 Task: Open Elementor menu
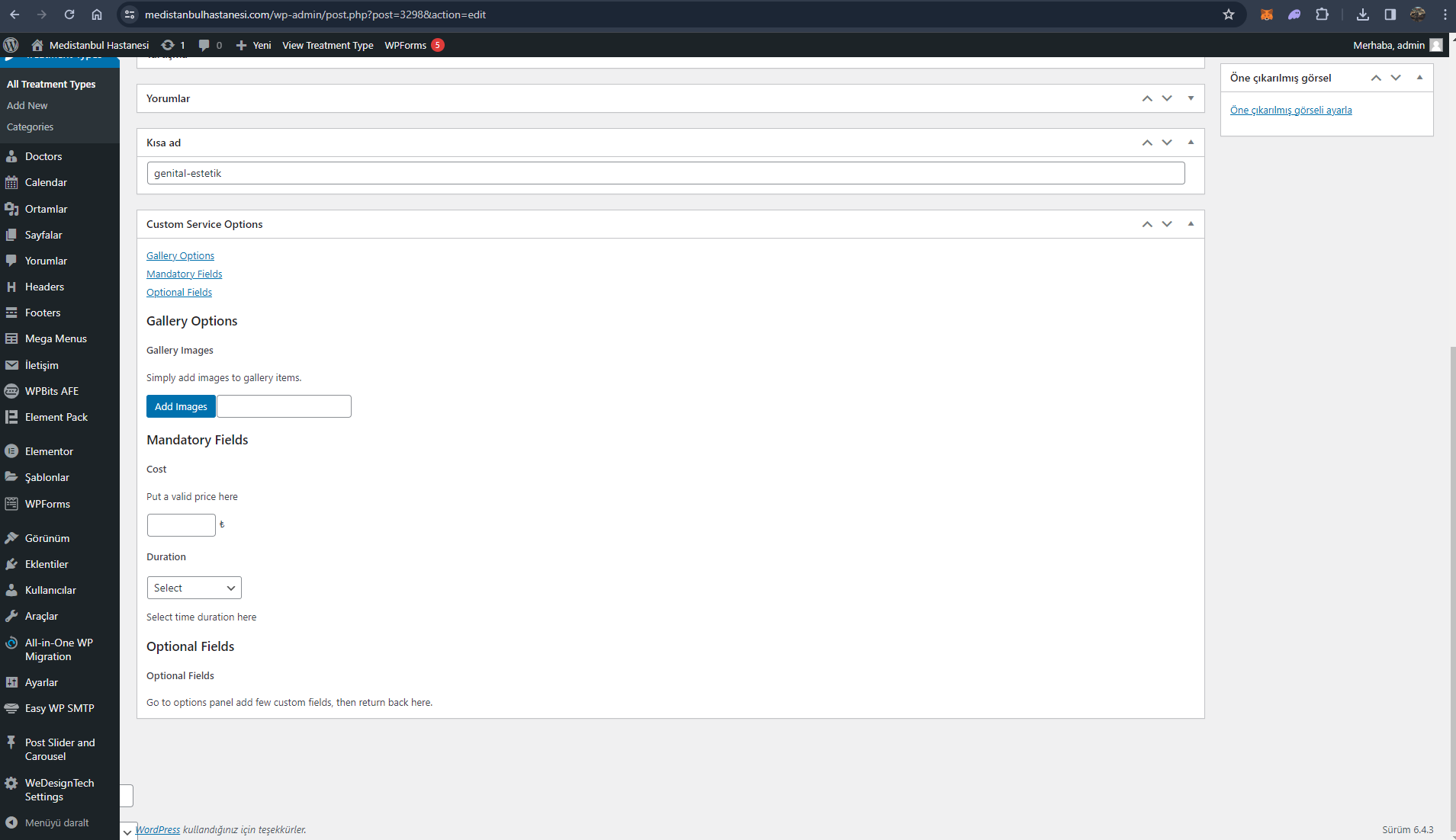49,451
